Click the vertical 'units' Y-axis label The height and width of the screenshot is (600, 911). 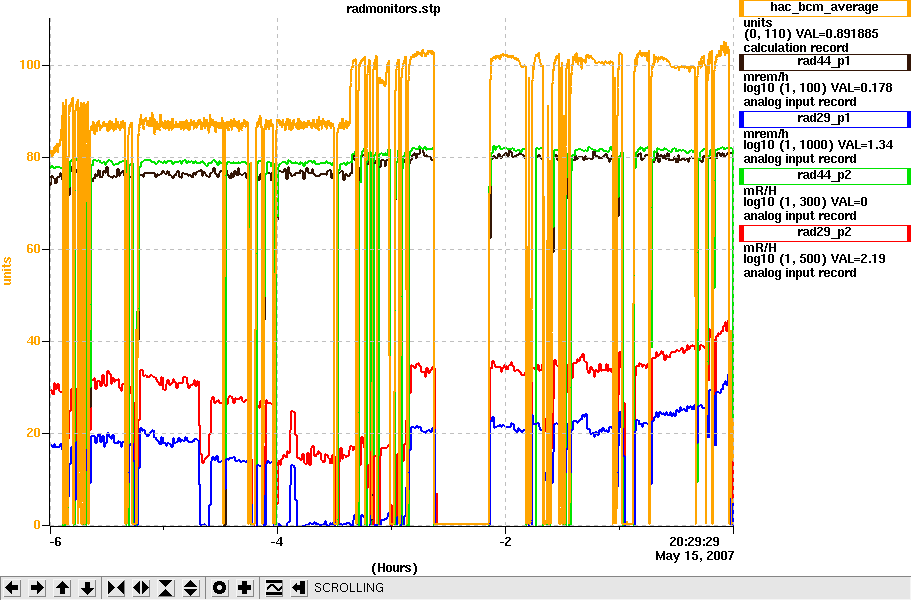[x=7, y=271]
